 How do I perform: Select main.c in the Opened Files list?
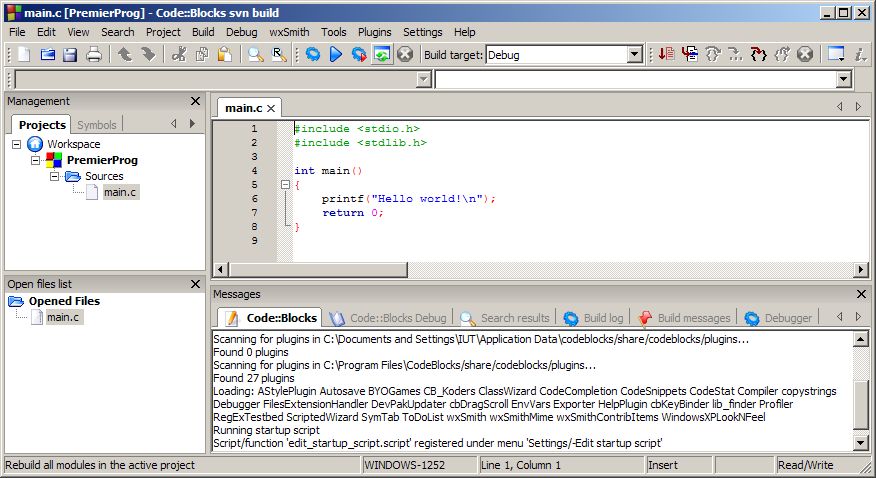coord(63,317)
